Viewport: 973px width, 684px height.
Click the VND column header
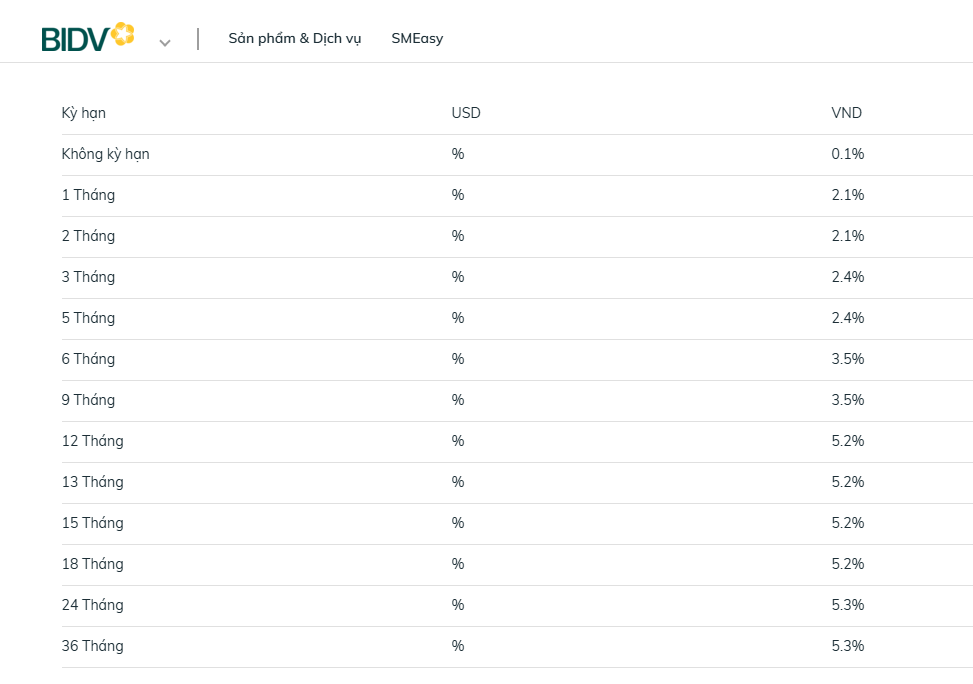(846, 113)
